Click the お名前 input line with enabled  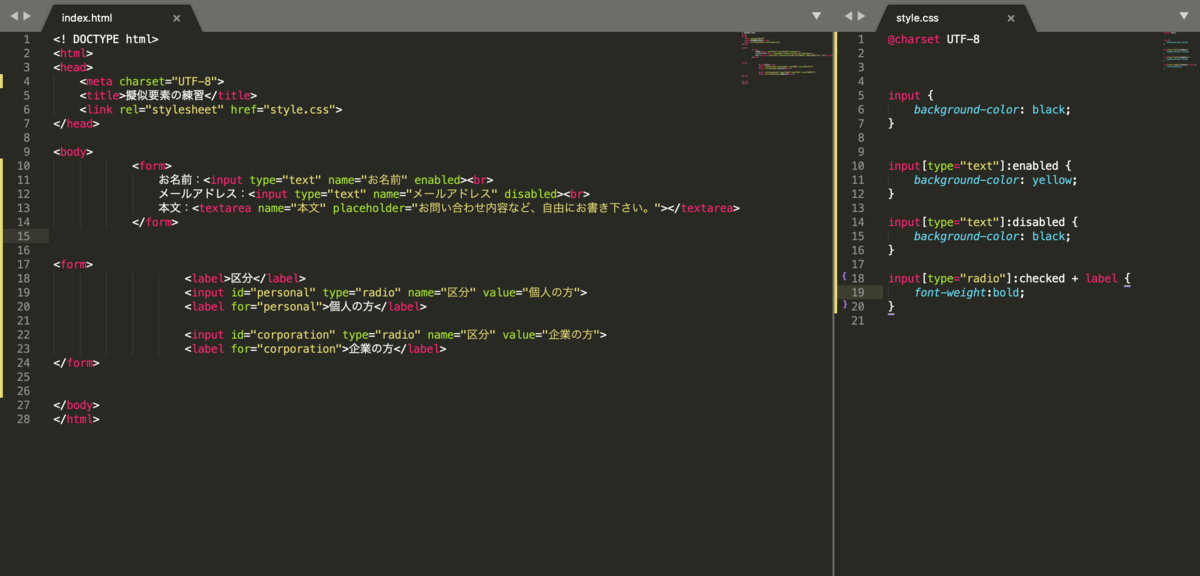click(x=326, y=180)
